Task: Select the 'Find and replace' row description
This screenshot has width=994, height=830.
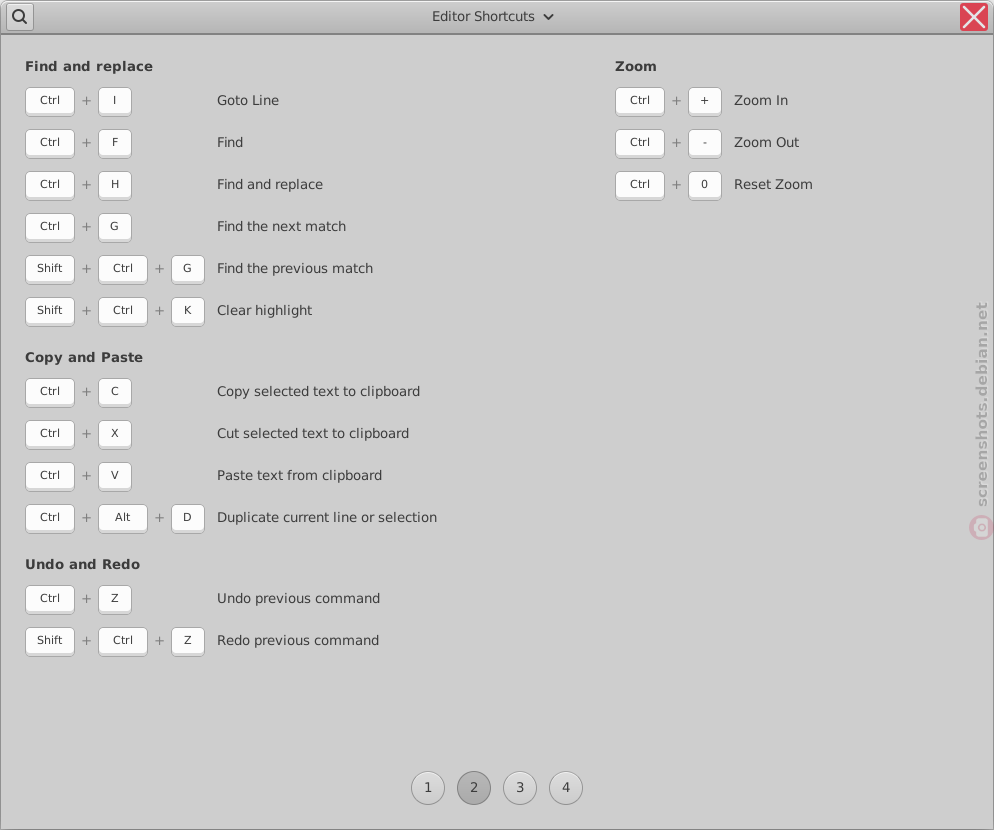Action: tap(270, 185)
